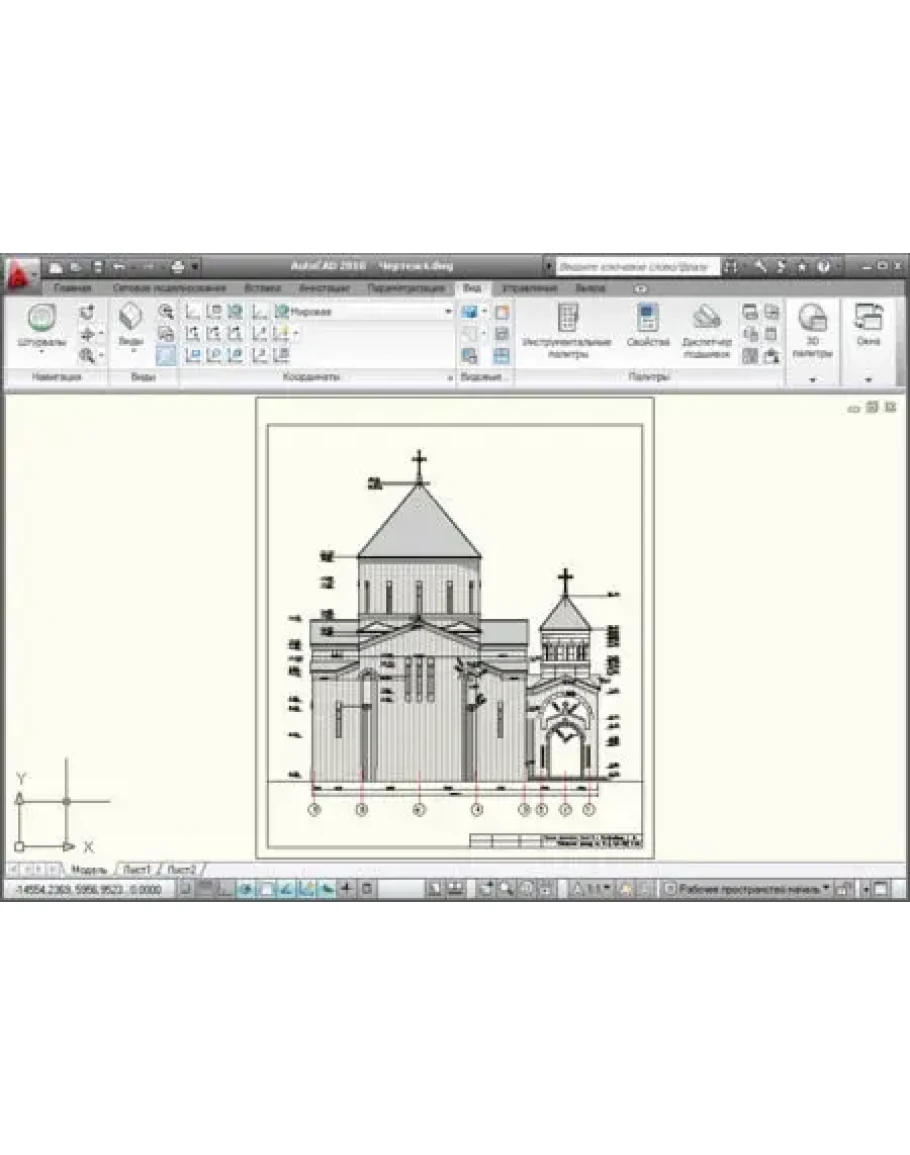Toggle the lineweight display button in the status bar
The image size is (910, 1155).
(367, 888)
